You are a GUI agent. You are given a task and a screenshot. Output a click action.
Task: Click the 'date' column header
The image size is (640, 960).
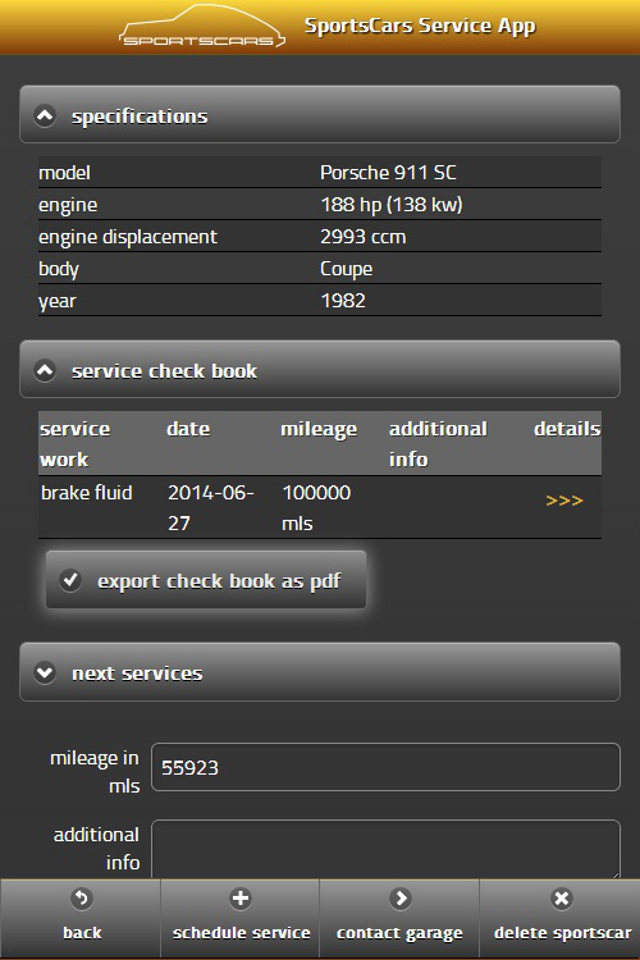point(188,429)
